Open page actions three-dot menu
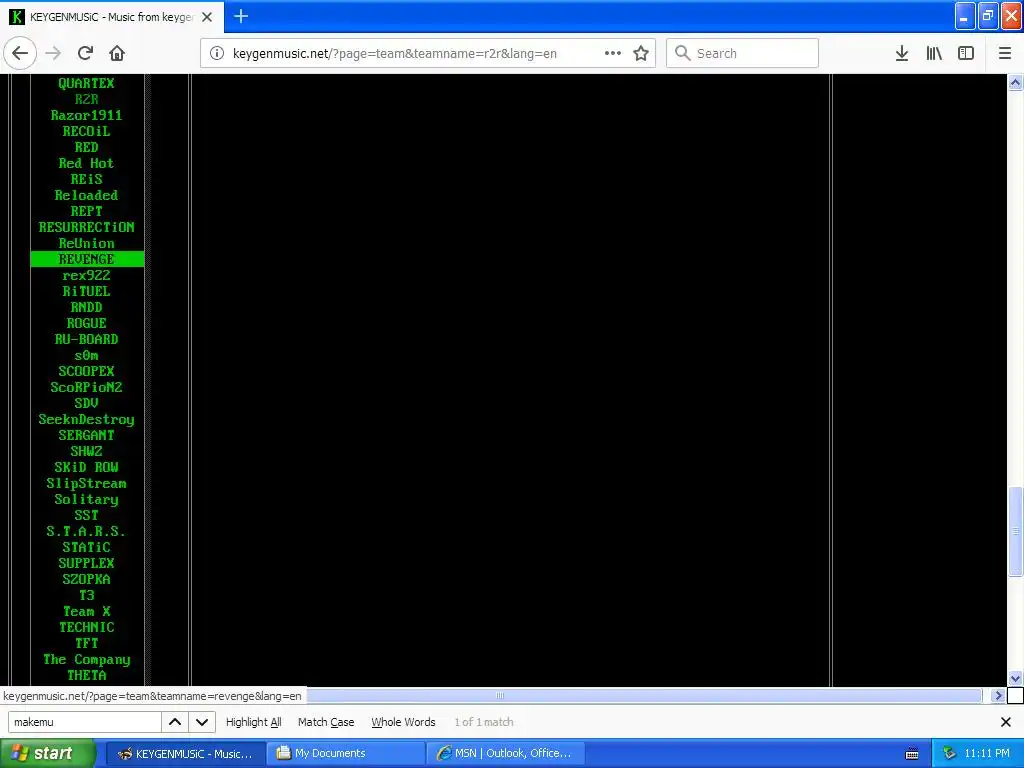Screen dimensions: 1024x768 (613, 54)
